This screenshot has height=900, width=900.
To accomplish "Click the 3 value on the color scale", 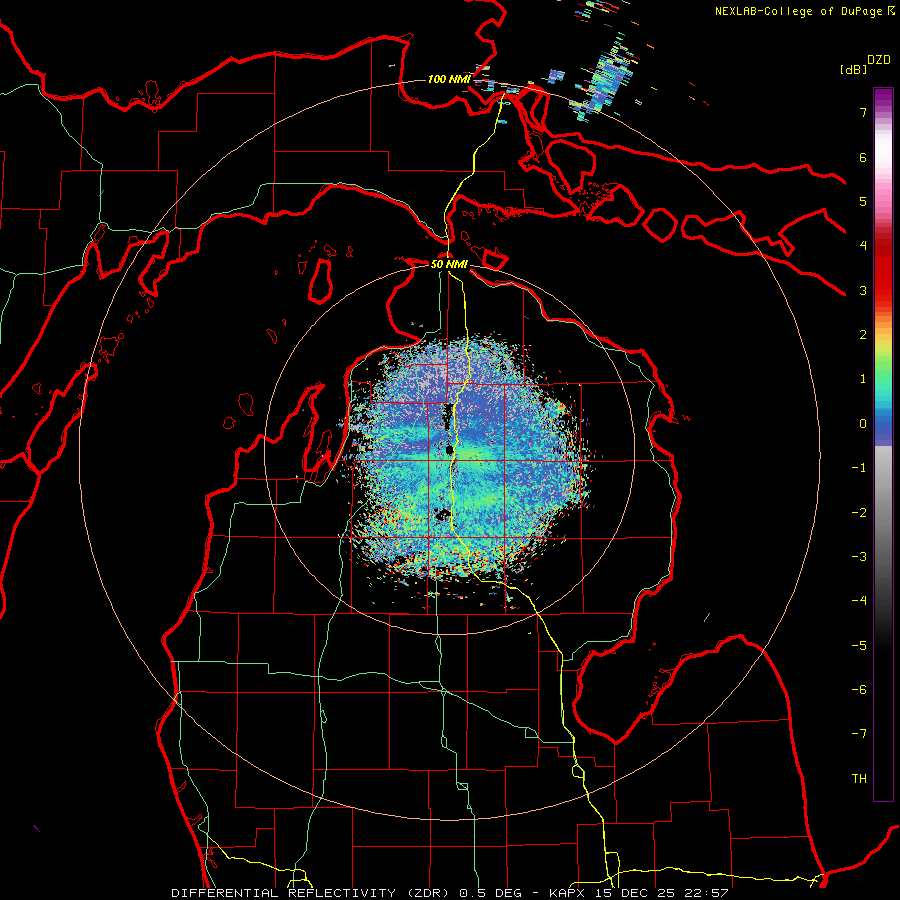I will [x=863, y=290].
